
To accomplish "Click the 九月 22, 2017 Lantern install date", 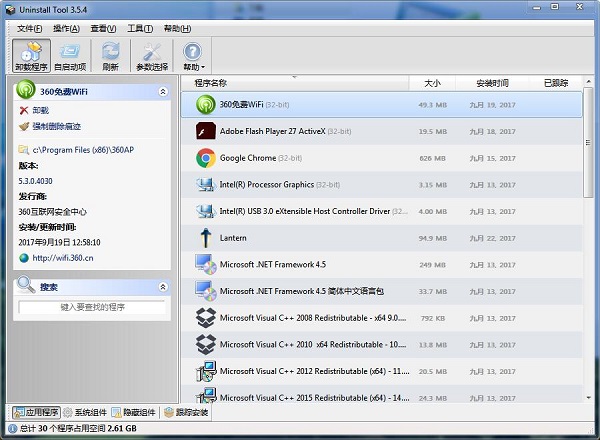I will [x=492, y=238].
